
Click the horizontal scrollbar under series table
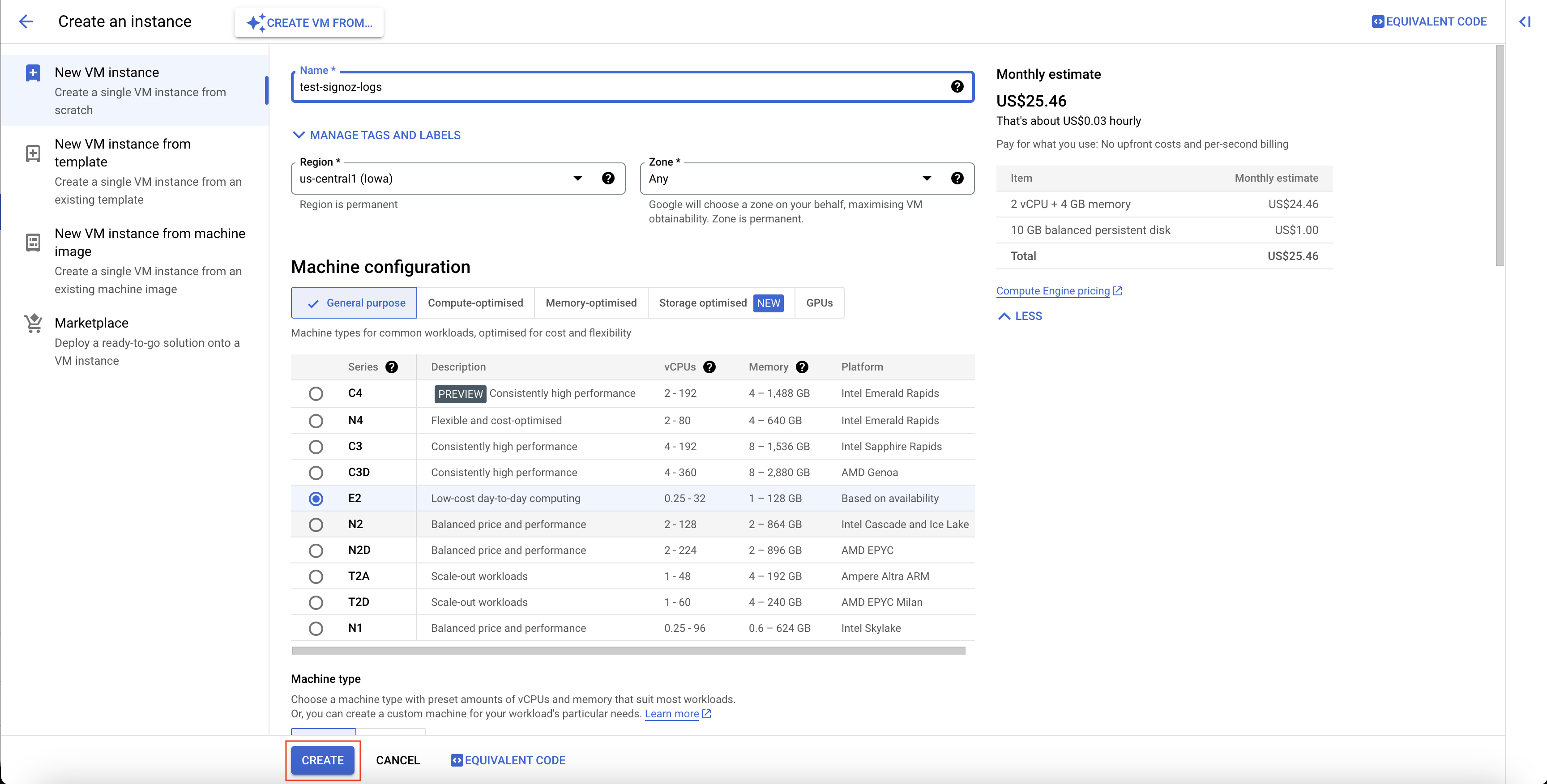click(x=628, y=651)
